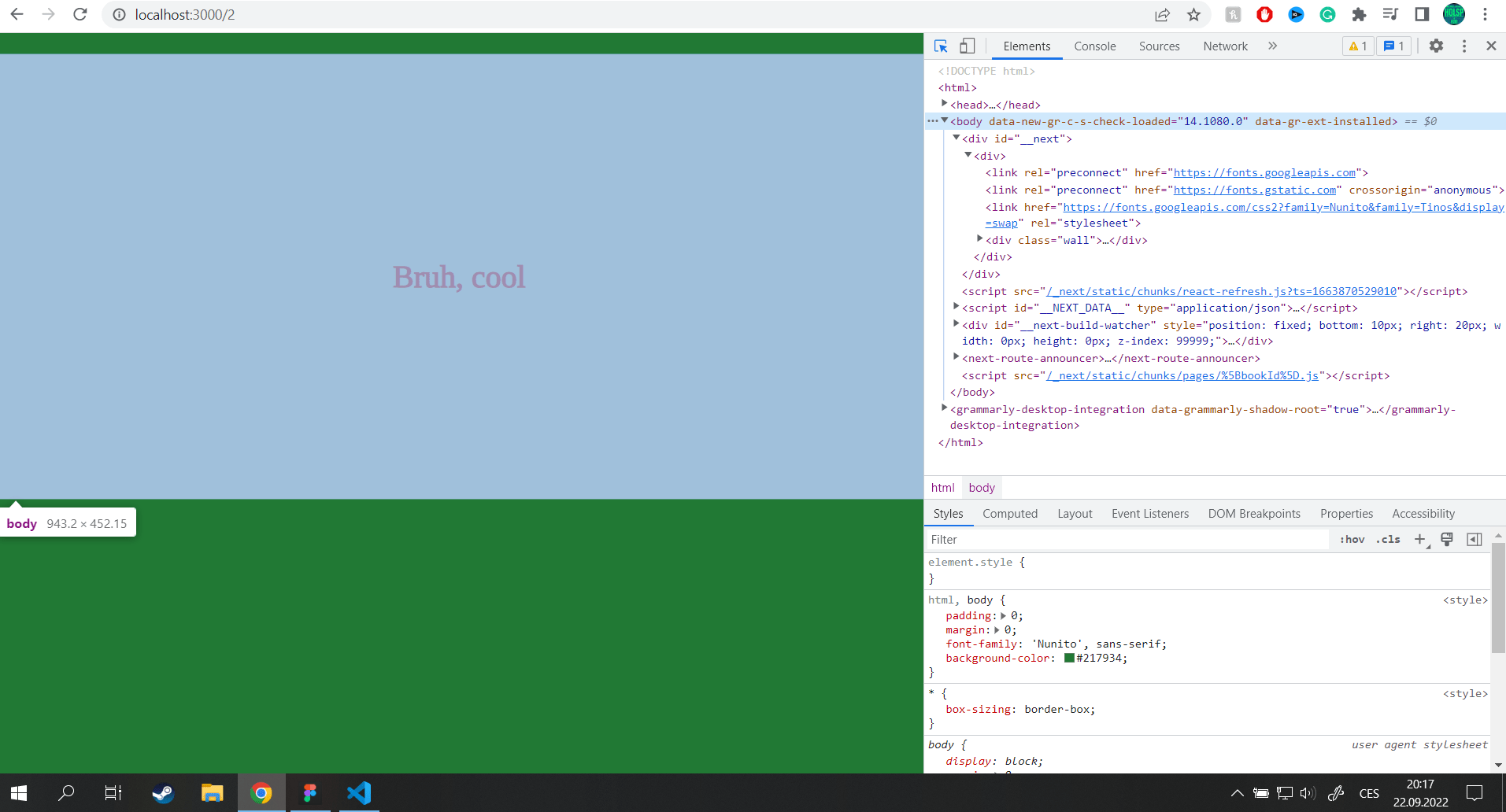Open the Chrome profile avatar
This screenshot has width=1506, height=812.
click(1453, 14)
